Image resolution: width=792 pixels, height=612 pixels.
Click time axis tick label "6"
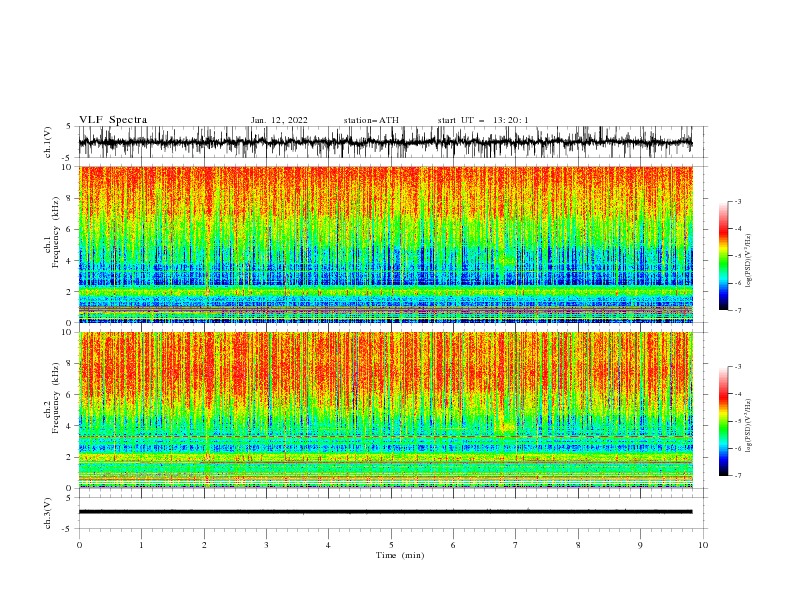point(453,545)
